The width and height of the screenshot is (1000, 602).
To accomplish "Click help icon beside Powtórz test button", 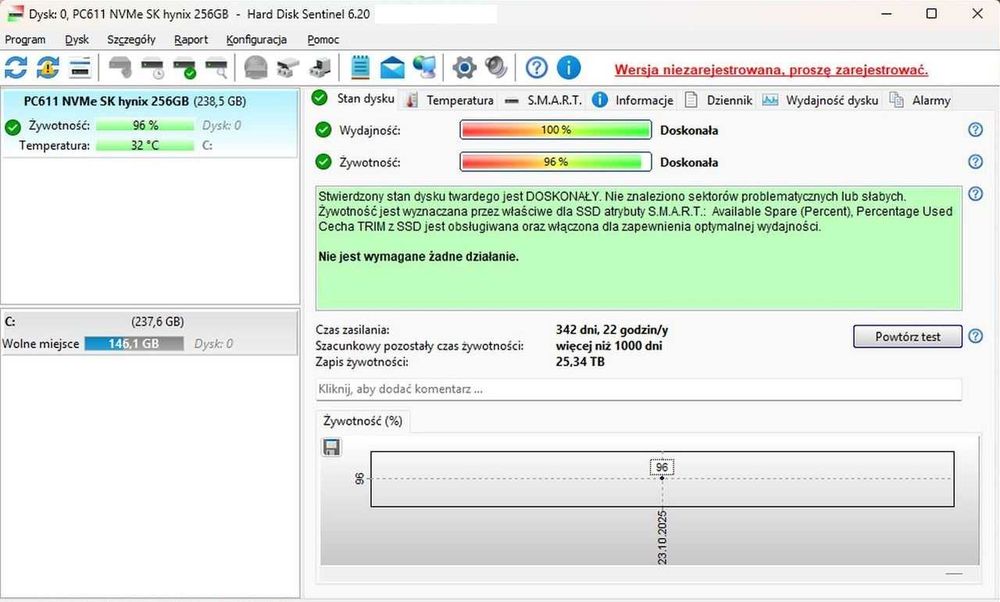I will click(976, 336).
